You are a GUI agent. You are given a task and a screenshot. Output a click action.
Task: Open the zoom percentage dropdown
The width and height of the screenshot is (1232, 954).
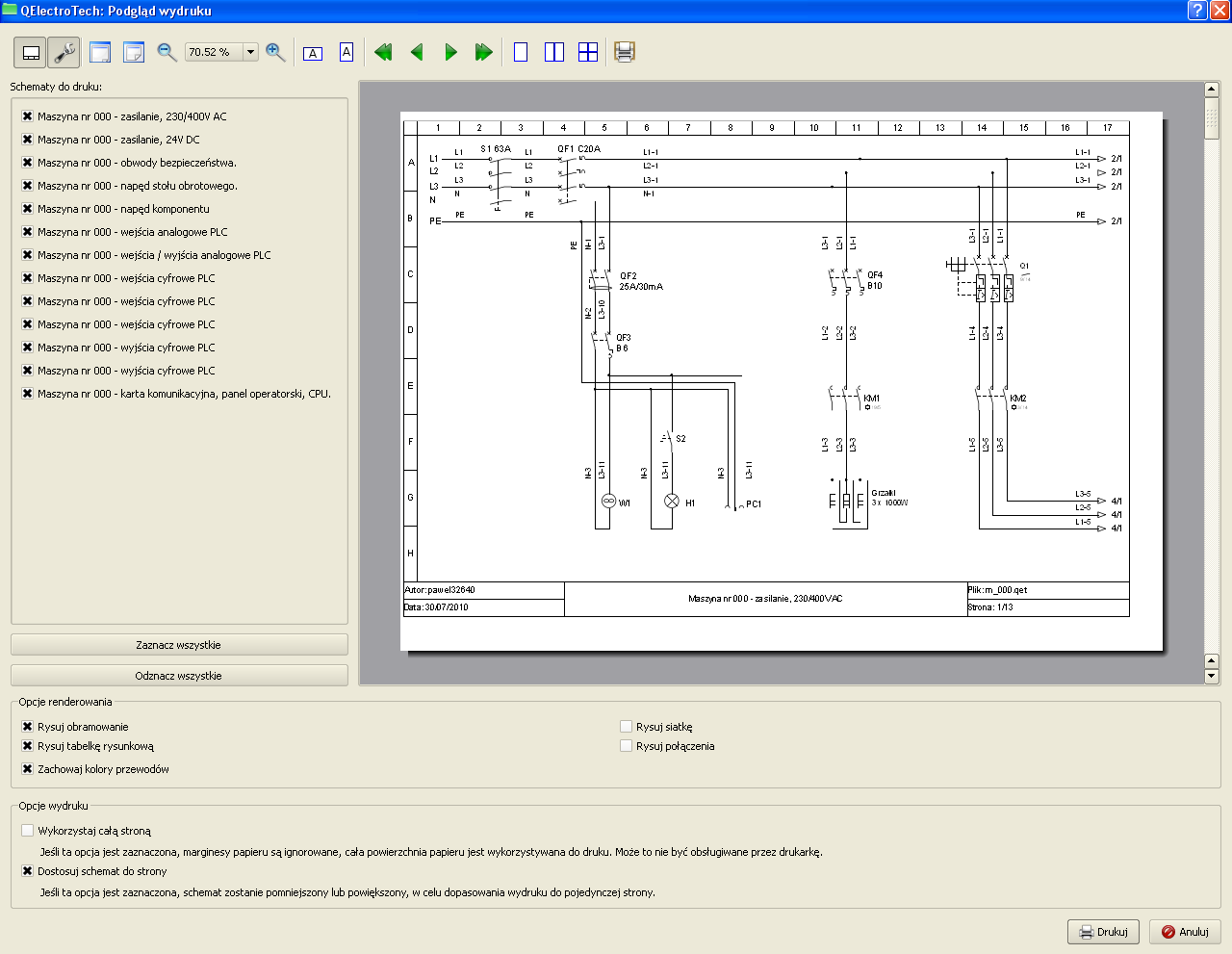pyautogui.click(x=250, y=52)
